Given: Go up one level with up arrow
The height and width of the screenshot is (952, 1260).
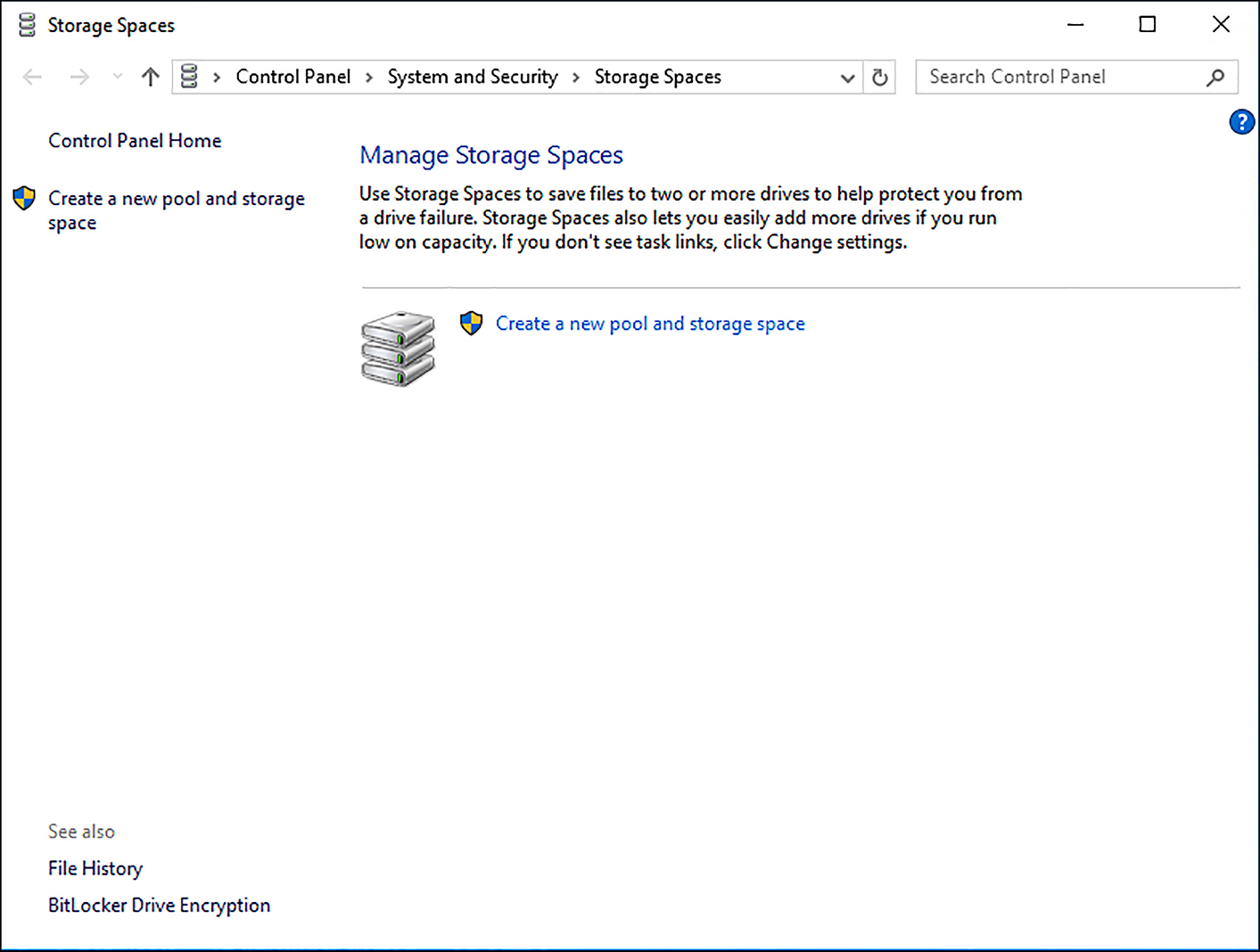Looking at the screenshot, I should pos(150,77).
